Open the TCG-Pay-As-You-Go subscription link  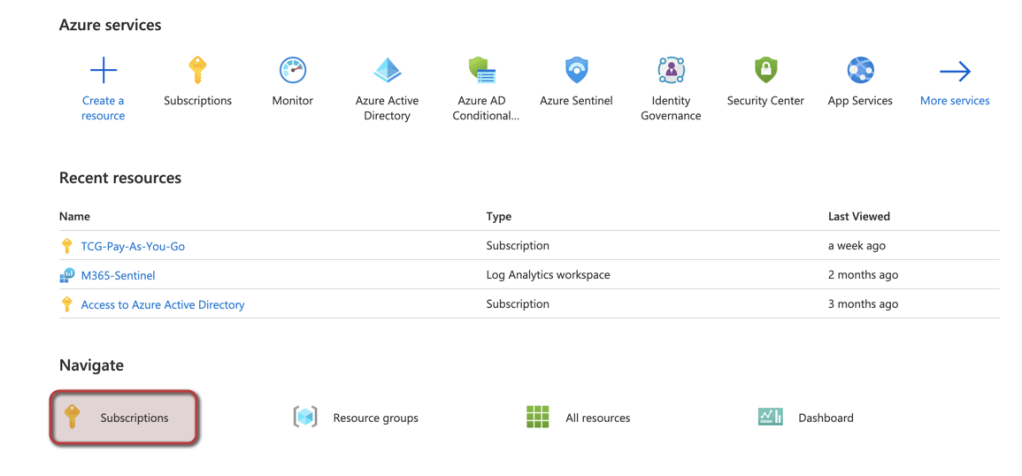[131, 246]
